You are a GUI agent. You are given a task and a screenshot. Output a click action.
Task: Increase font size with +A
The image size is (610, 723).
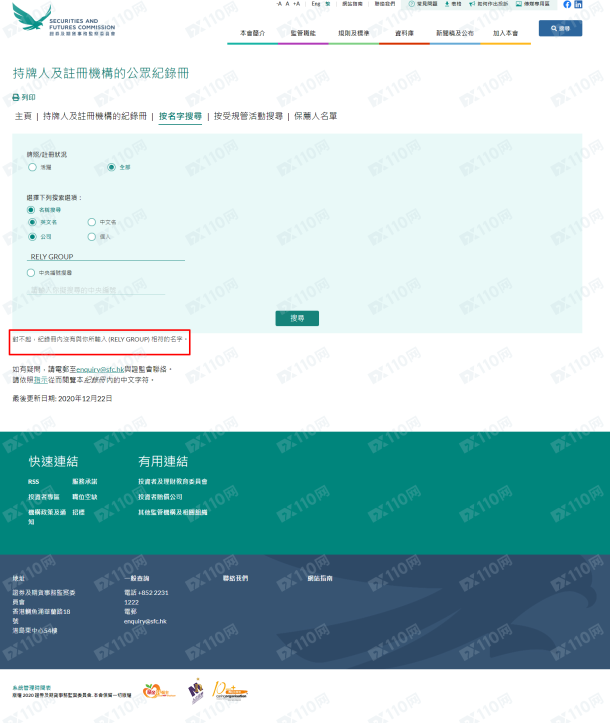click(296, 4)
